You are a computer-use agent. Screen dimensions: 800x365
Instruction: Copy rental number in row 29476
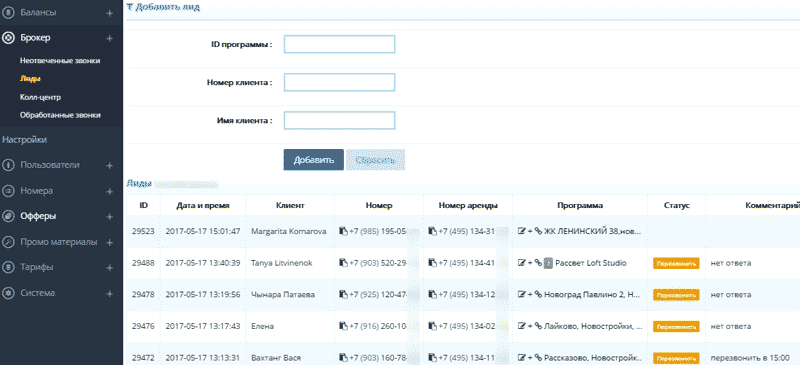point(433,326)
